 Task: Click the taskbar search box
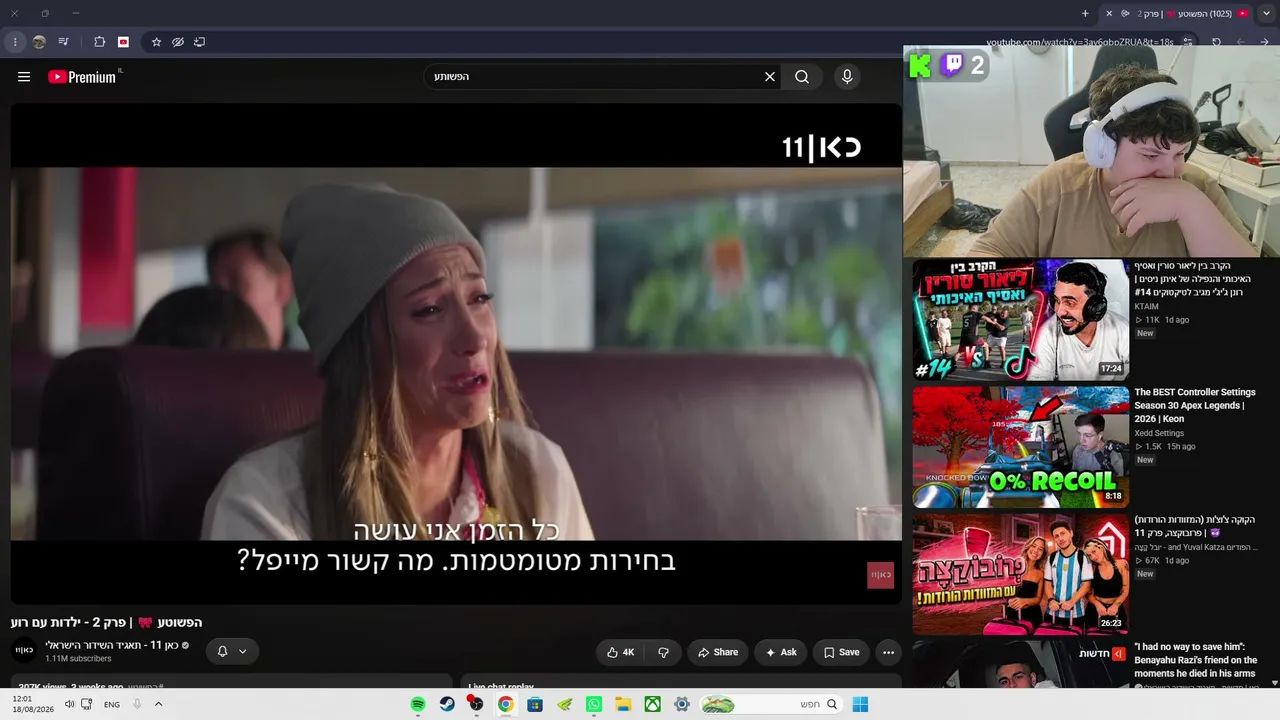point(771,704)
